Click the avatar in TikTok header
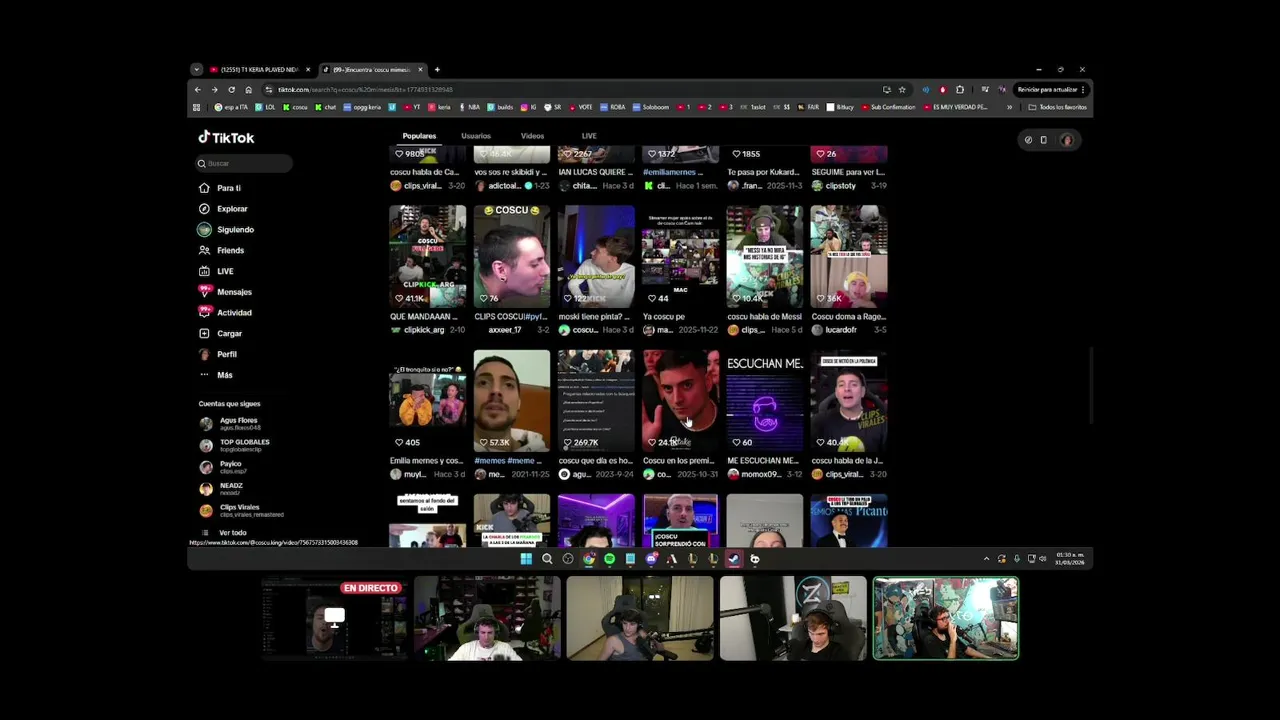 click(1067, 140)
